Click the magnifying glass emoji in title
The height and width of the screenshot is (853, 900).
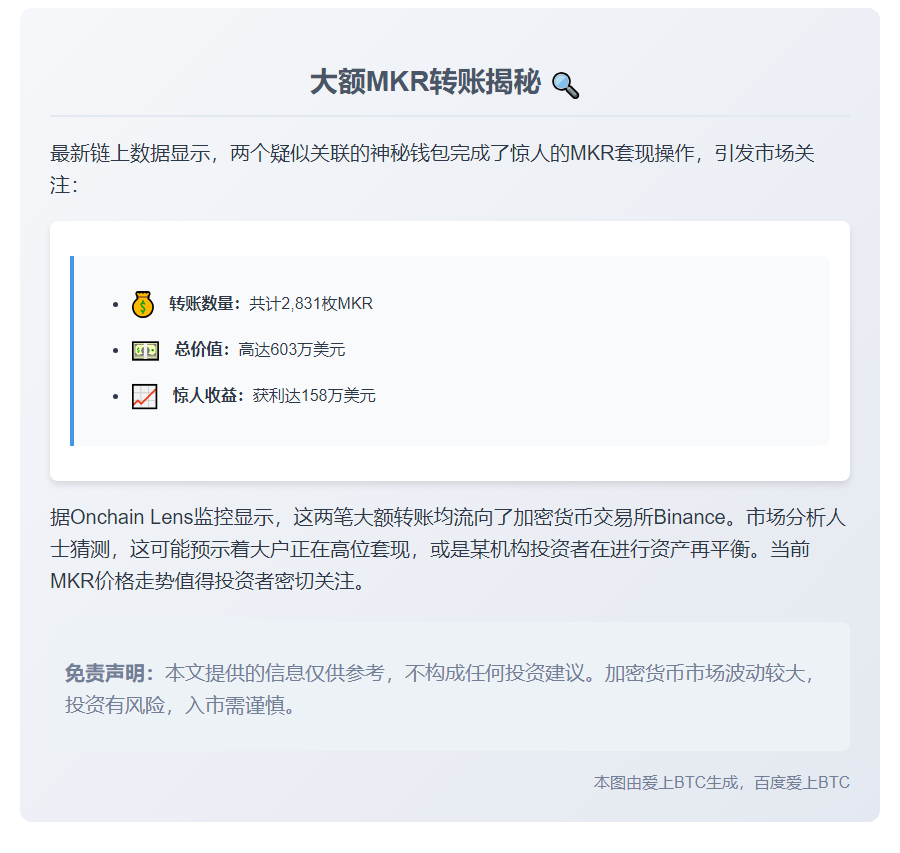click(565, 85)
